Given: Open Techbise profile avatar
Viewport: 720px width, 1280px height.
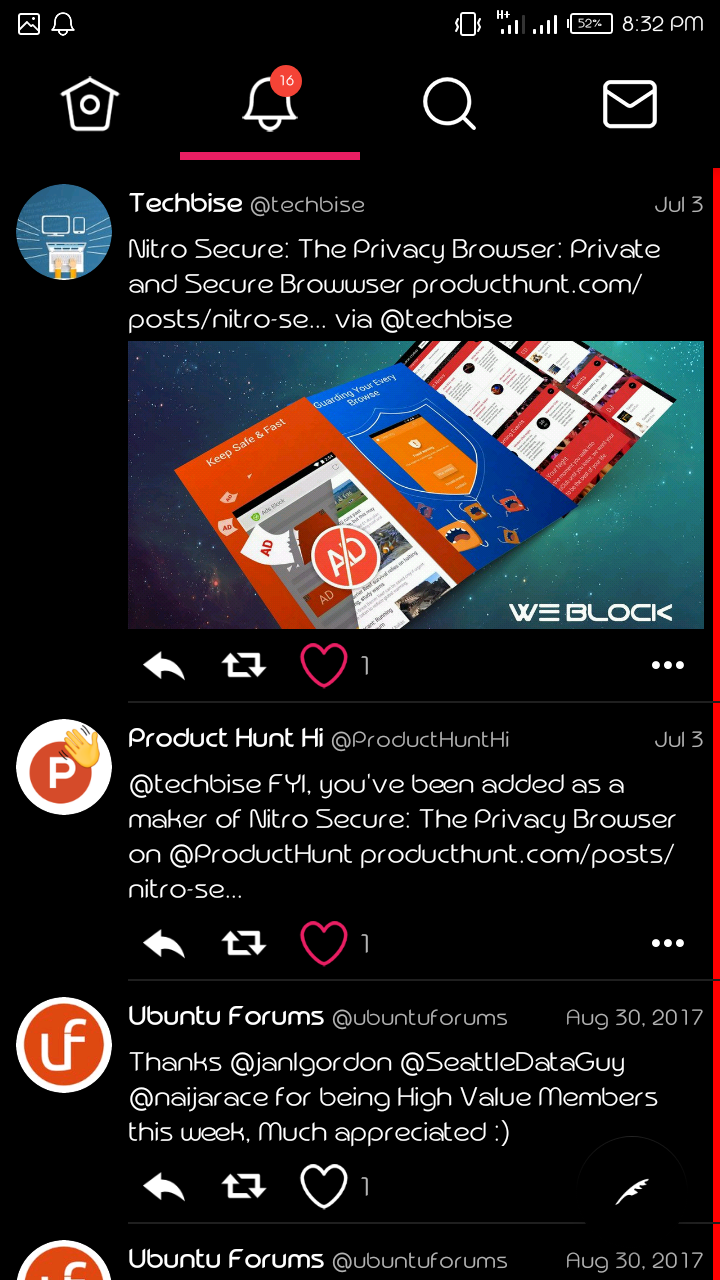Looking at the screenshot, I should tap(64, 232).
